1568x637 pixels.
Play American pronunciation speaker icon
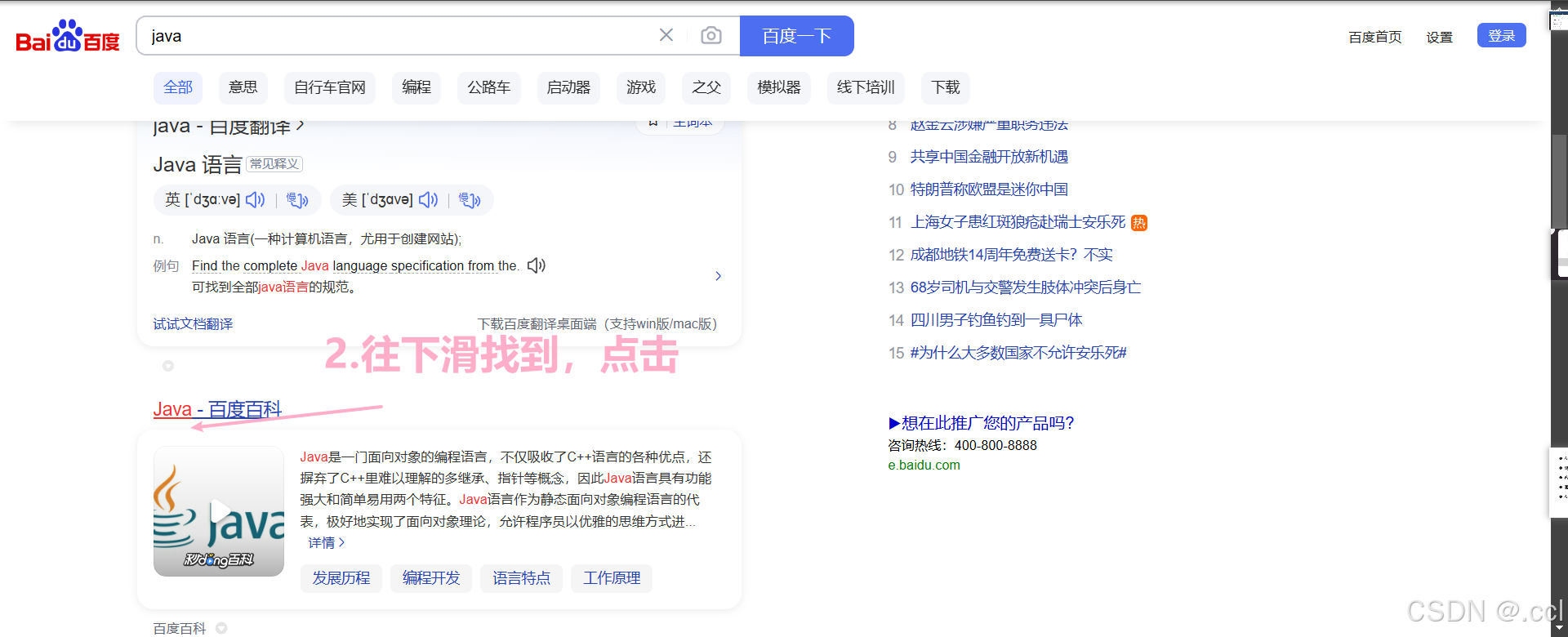[429, 200]
